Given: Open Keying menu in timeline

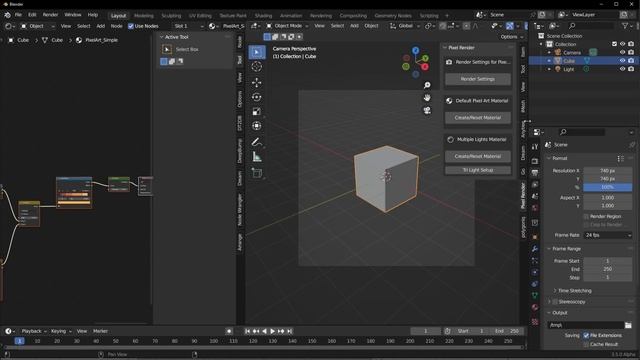Looking at the screenshot, I should [61, 331].
